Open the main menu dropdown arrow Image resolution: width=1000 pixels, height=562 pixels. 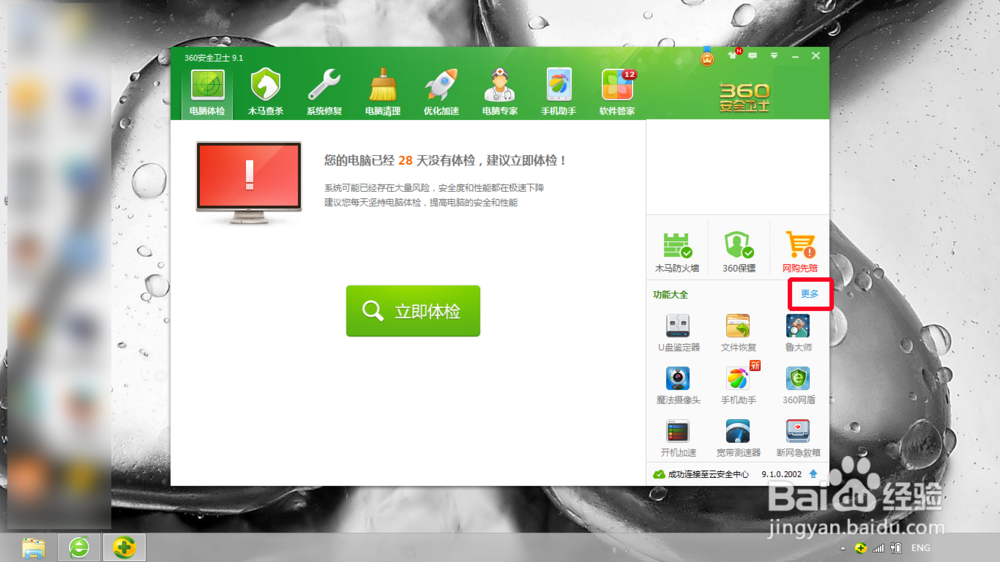pyautogui.click(x=774, y=56)
